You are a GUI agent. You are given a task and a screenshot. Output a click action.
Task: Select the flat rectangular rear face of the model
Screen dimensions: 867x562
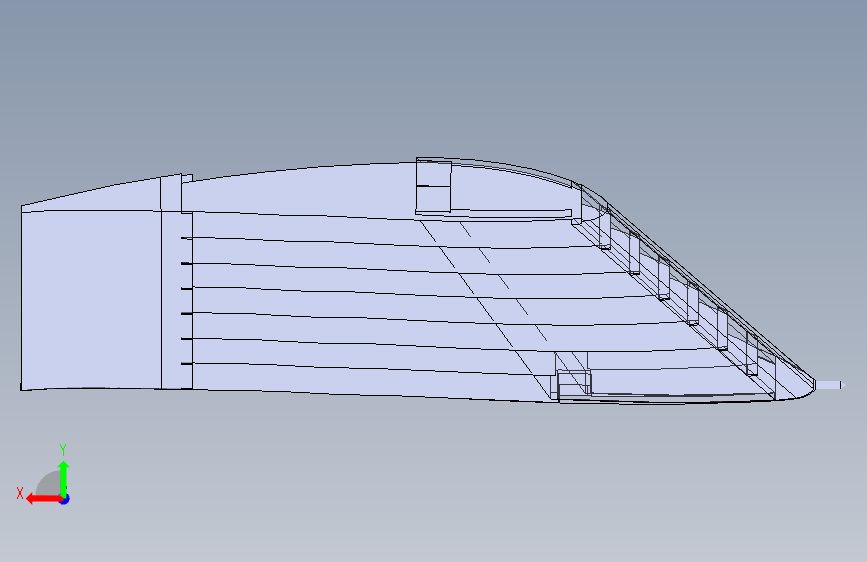coord(91,299)
